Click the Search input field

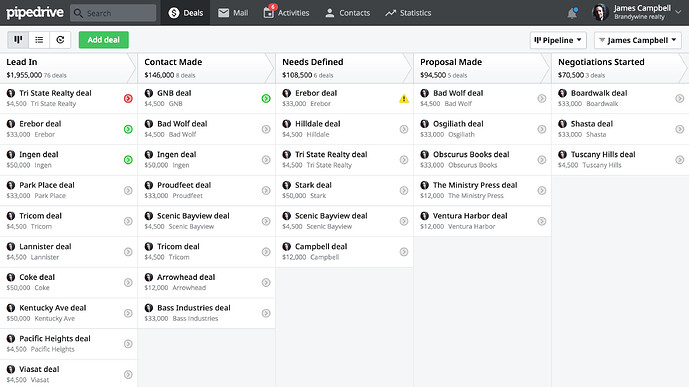point(113,13)
